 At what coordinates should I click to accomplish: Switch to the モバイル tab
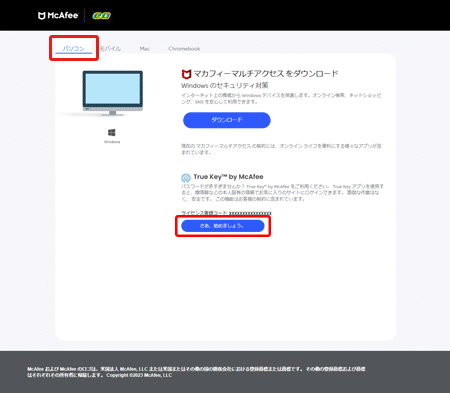point(110,49)
